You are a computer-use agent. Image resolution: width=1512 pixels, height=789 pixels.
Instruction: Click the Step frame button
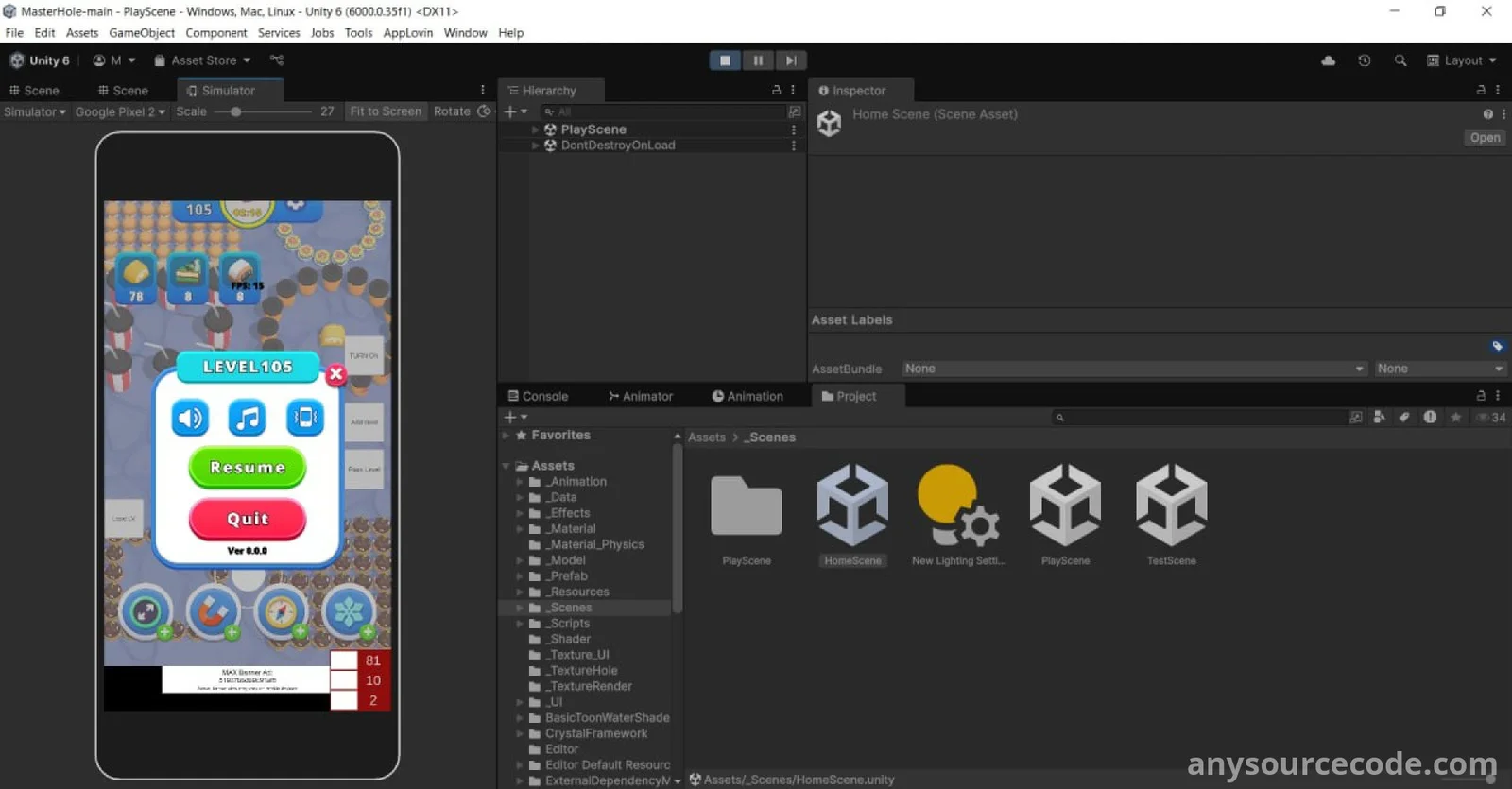[791, 60]
